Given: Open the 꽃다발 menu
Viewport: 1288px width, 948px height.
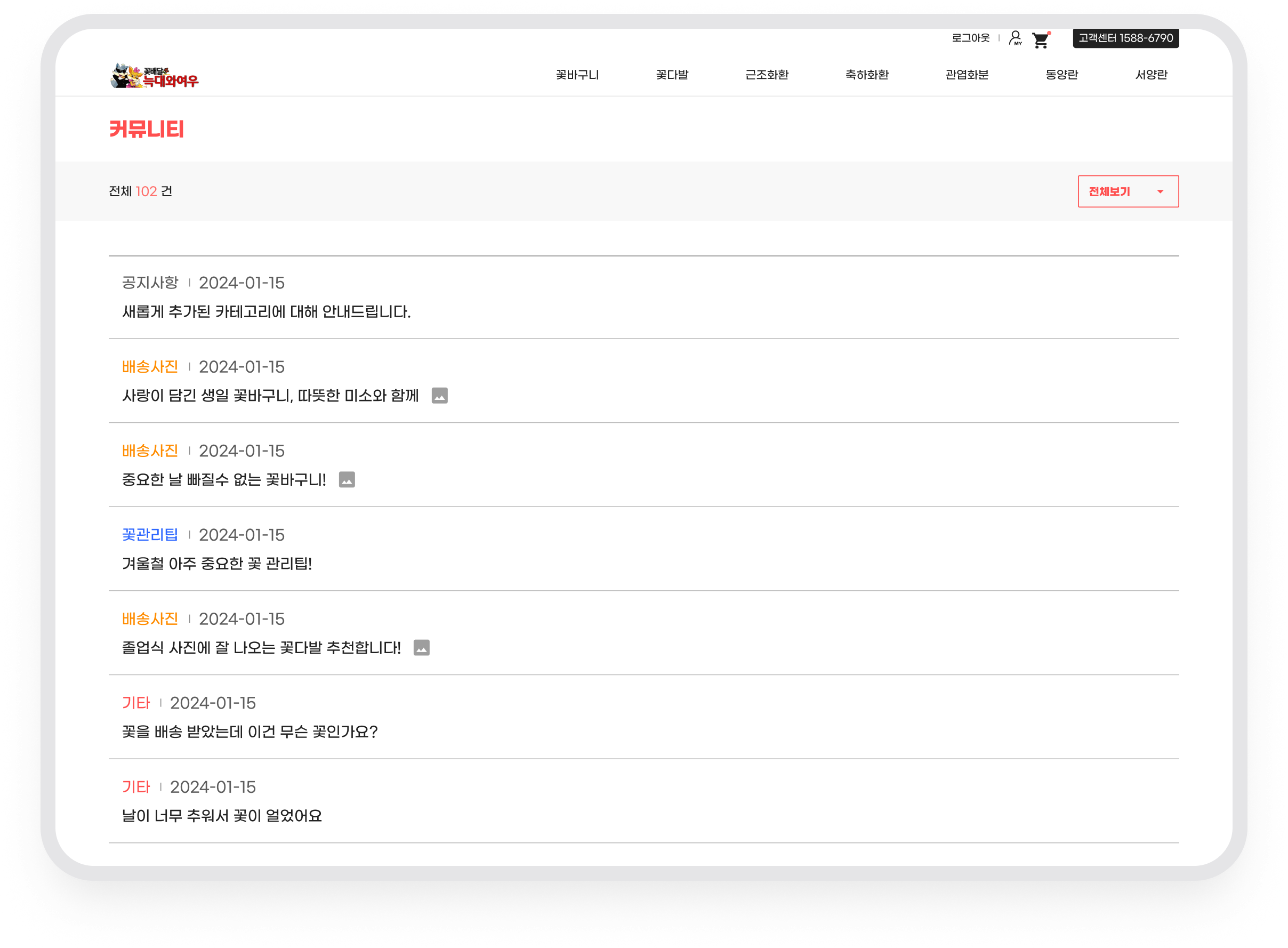Looking at the screenshot, I should point(672,75).
